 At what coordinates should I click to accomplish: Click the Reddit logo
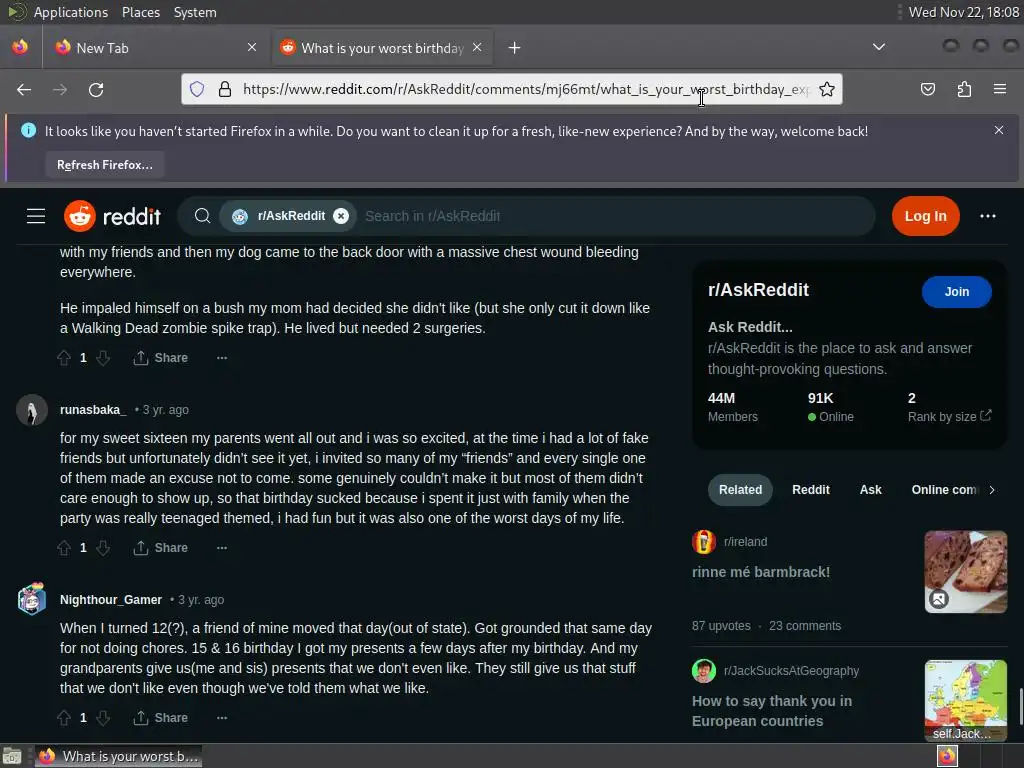point(112,216)
